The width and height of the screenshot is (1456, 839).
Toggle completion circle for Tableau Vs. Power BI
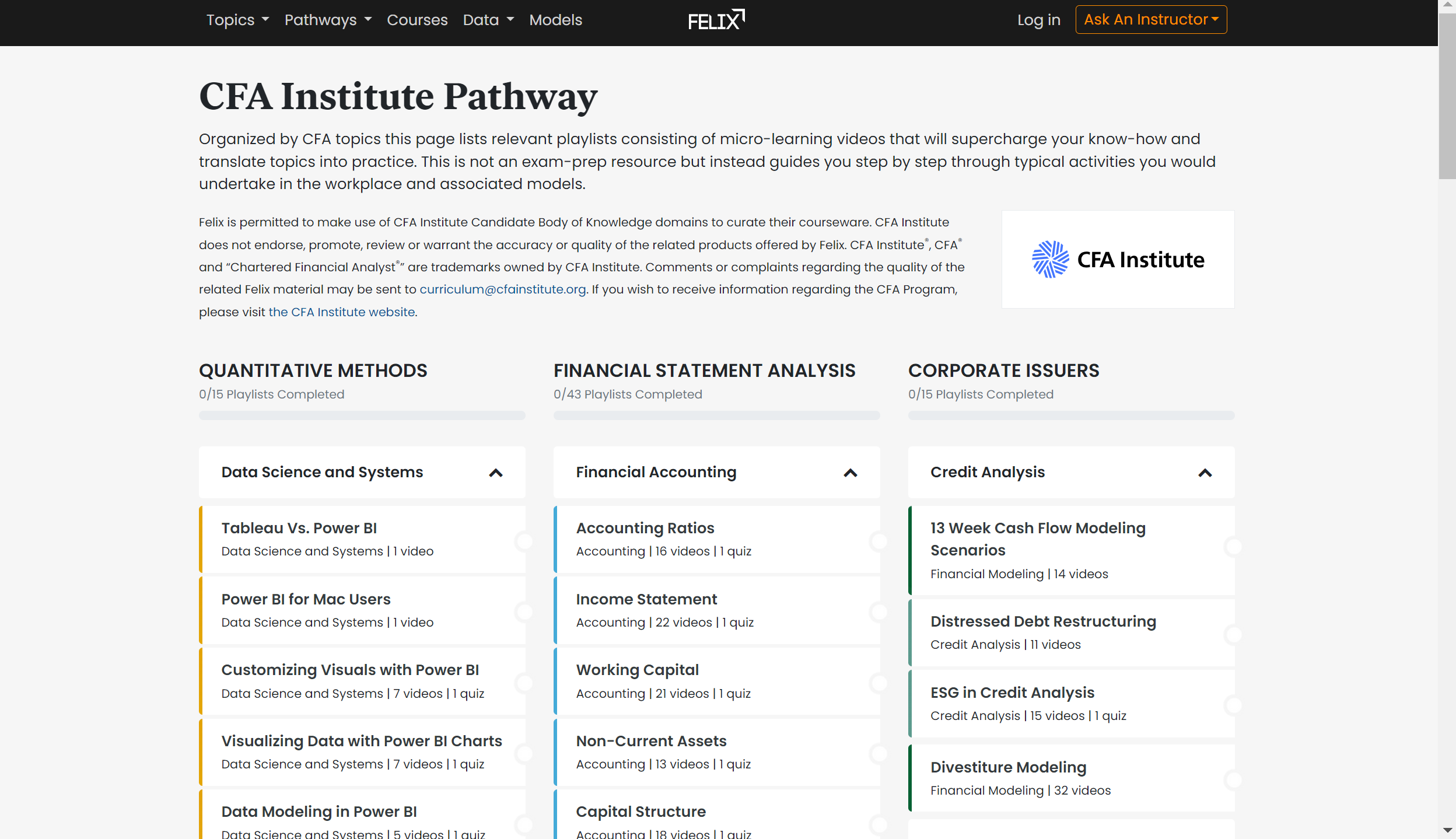coord(524,541)
